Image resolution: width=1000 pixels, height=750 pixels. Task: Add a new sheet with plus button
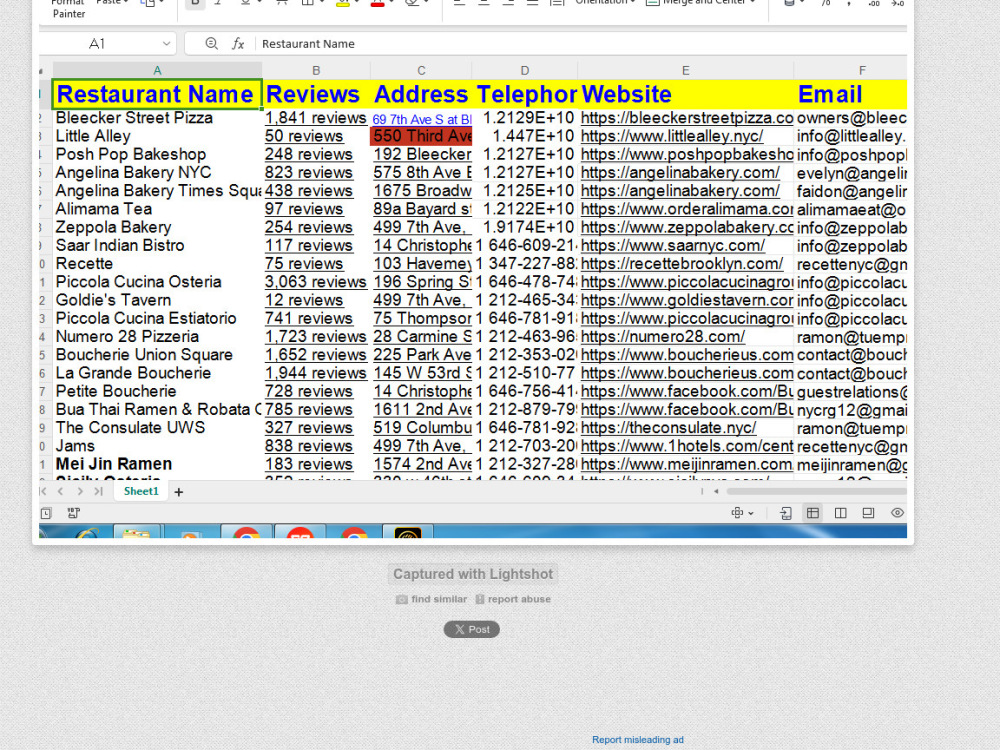179,492
